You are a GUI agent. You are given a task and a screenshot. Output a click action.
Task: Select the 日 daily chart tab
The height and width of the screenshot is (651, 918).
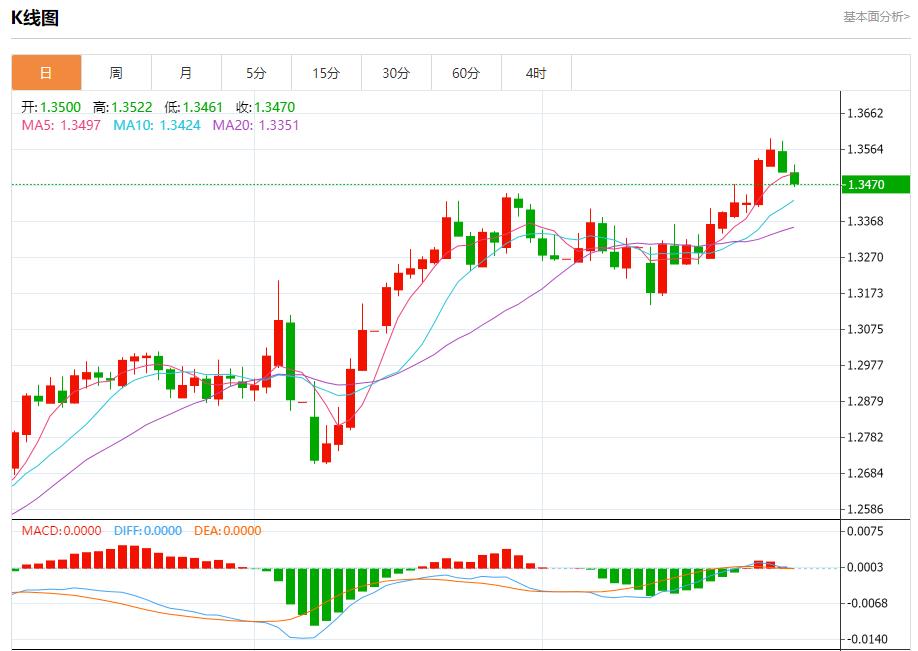coord(46,73)
